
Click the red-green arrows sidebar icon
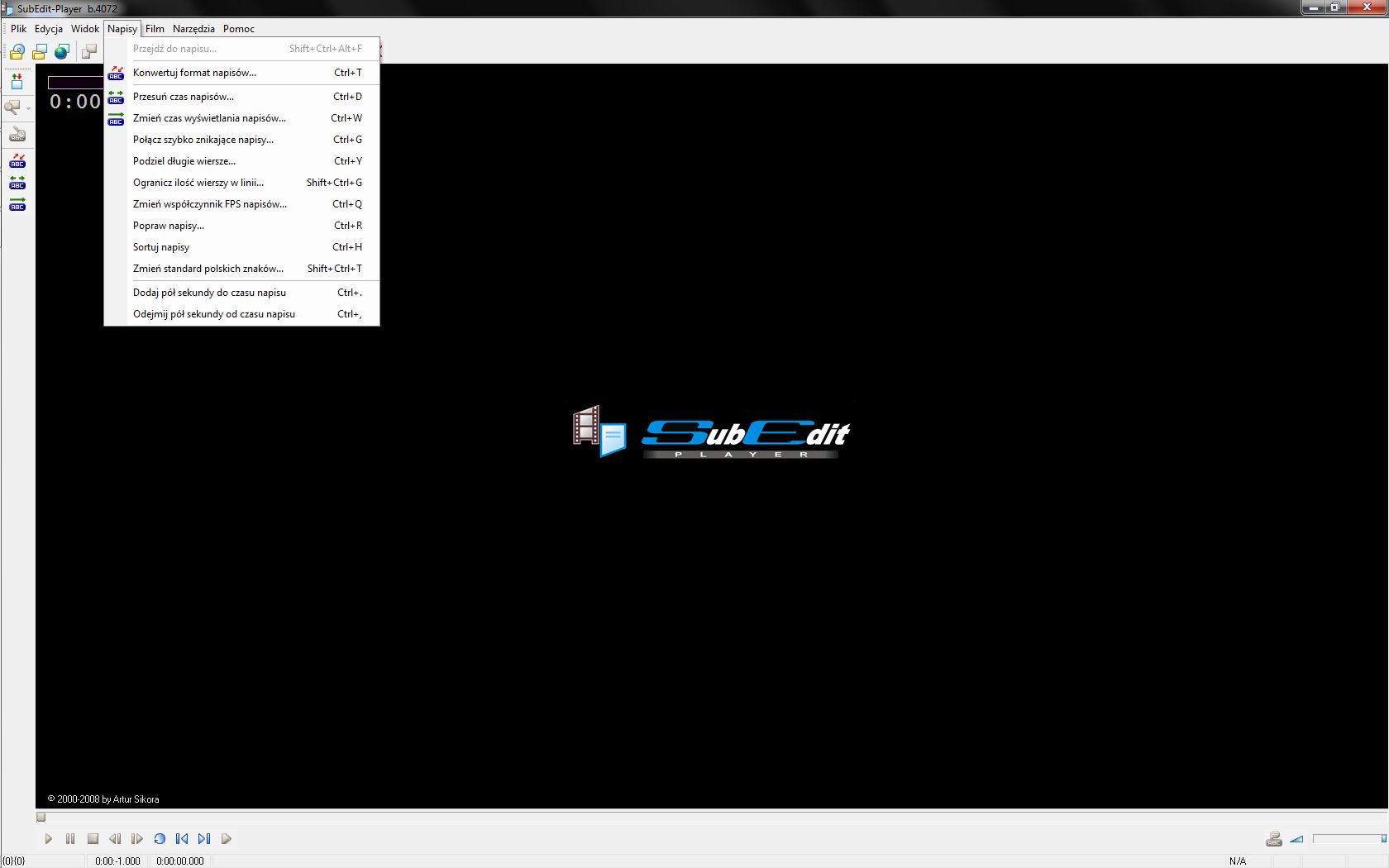(17, 82)
